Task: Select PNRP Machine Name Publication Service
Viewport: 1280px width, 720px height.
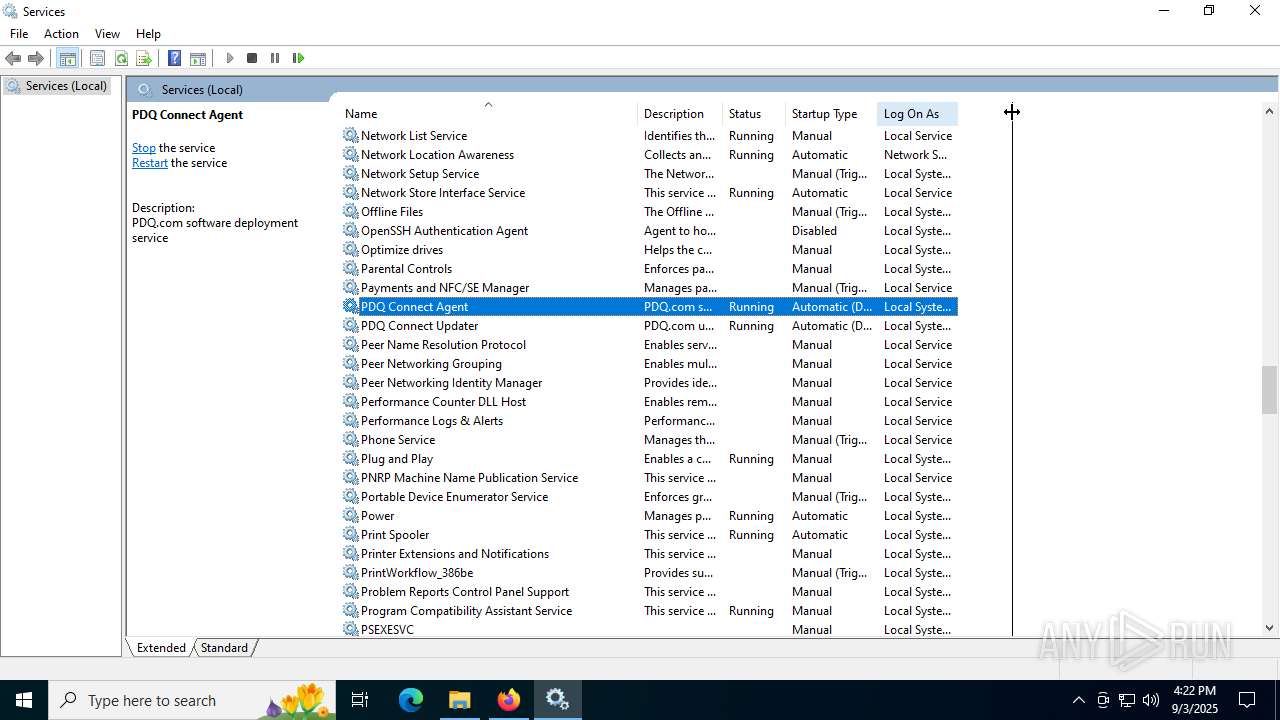Action: click(x=649, y=477)
